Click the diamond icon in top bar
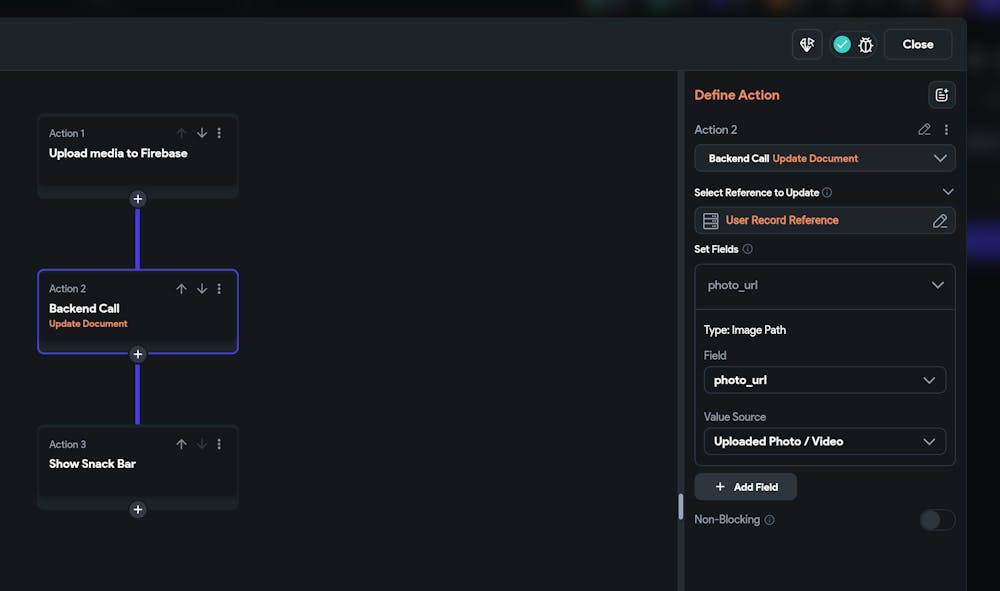Screen dimensions: 1000x591 (x=807, y=44)
